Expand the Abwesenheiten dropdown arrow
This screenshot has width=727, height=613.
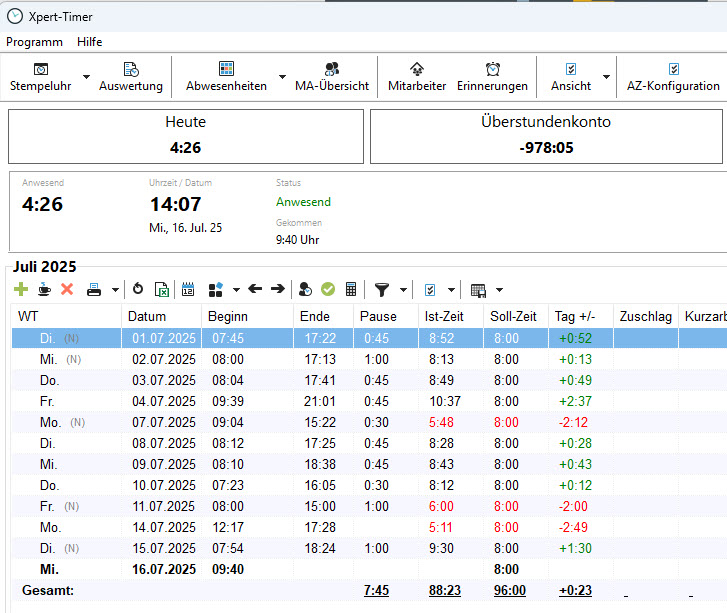(x=282, y=77)
